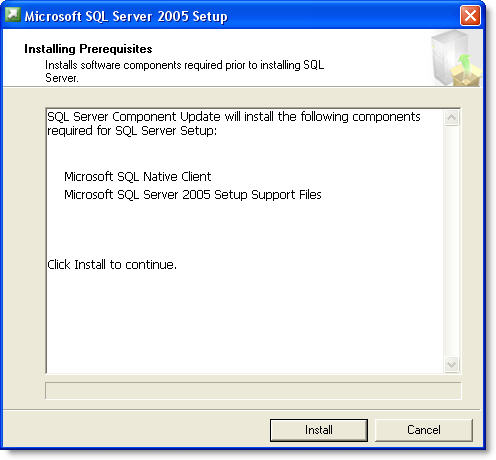Click the vertical scrollbar track of component list
The width and height of the screenshot is (496, 460).
451,241
